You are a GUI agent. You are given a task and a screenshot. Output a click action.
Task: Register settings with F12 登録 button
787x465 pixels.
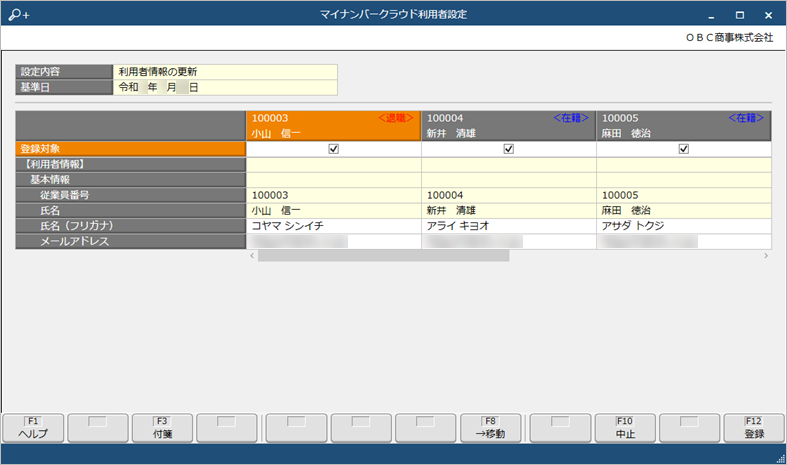754,428
